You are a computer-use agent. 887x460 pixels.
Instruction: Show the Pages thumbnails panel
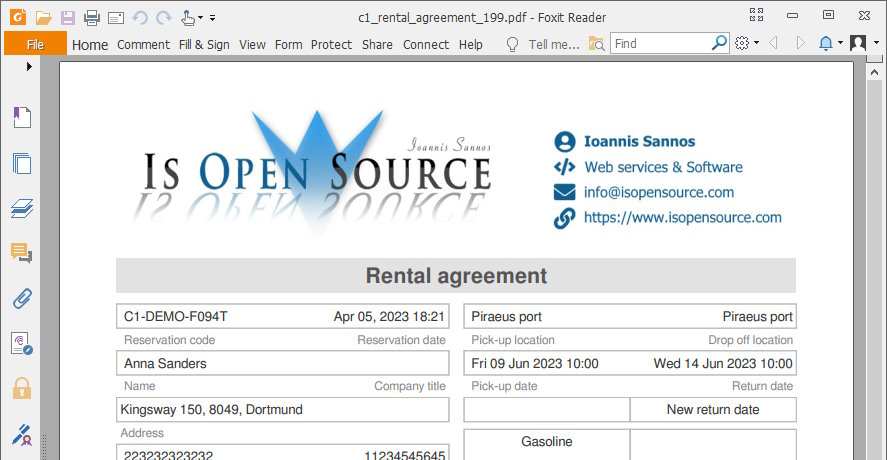coord(21,163)
